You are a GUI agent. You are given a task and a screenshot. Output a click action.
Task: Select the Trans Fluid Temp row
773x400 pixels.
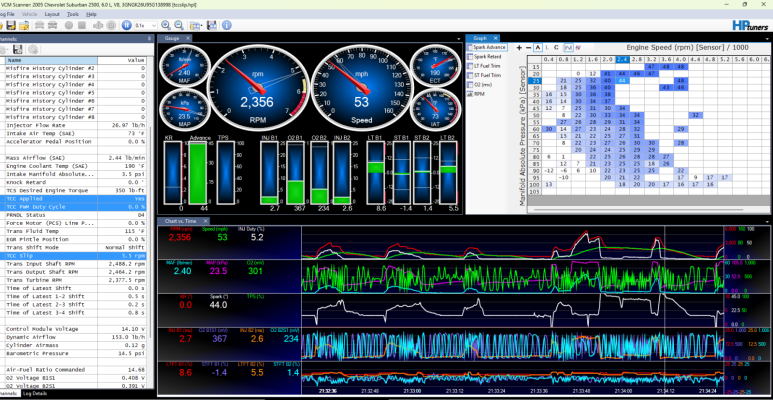(x=77, y=231)
